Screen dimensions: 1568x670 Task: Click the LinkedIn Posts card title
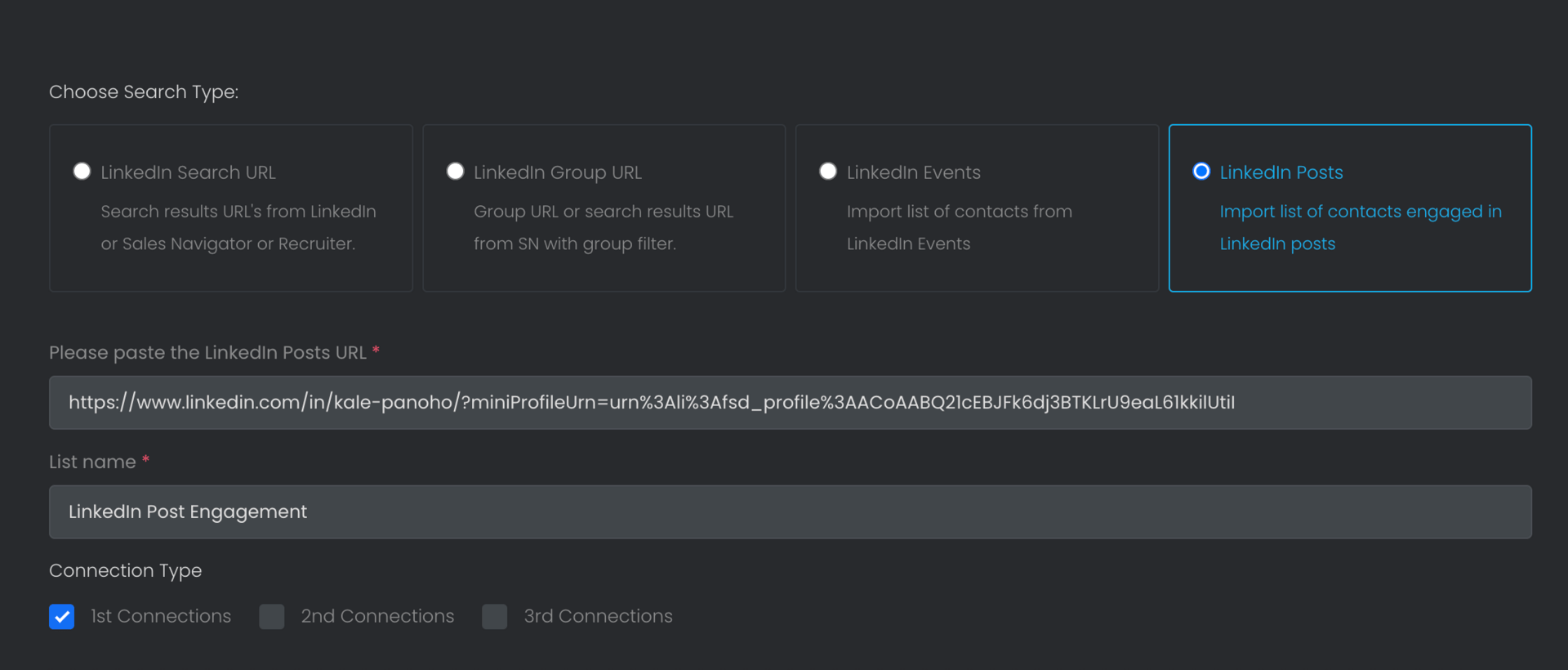1281,172
